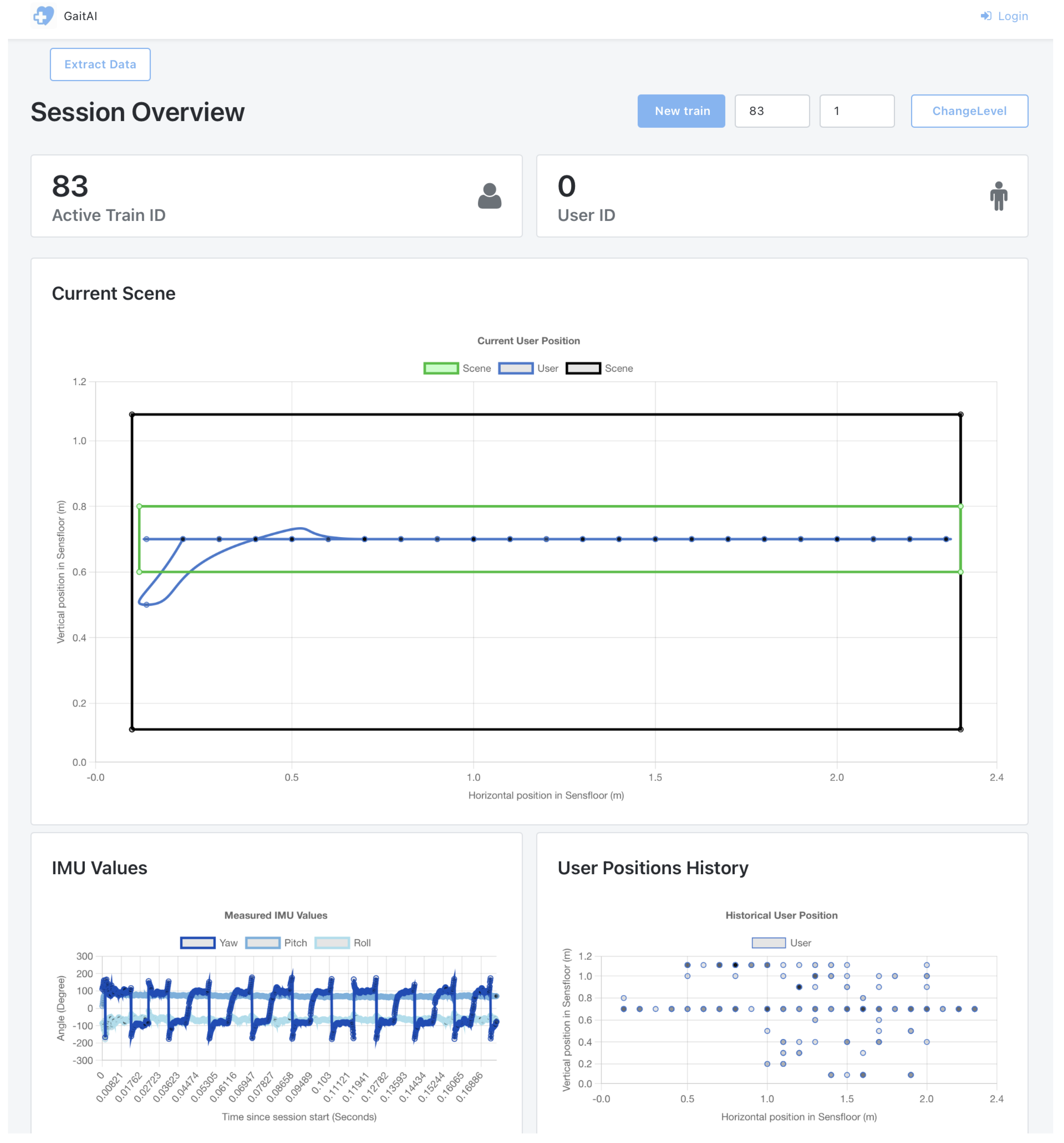Click the GaitAI heart logo icon
This screenshot has width=1064, height=1143.
tap(43, 16)
